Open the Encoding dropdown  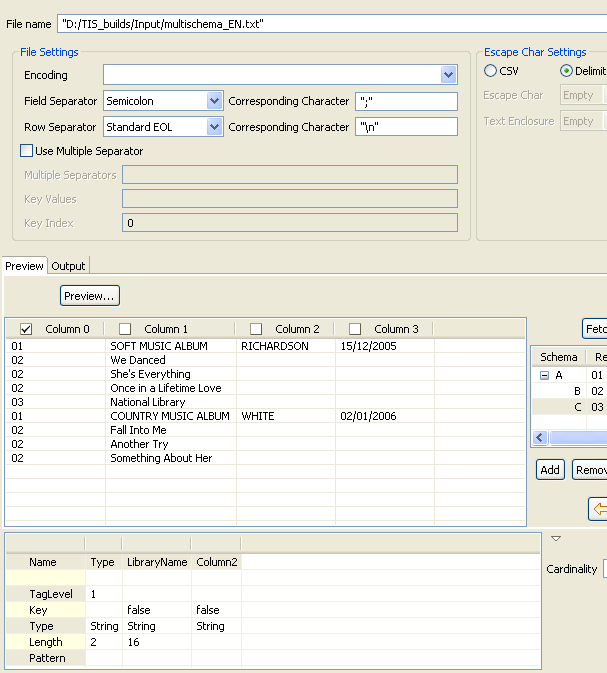[448, 75]
